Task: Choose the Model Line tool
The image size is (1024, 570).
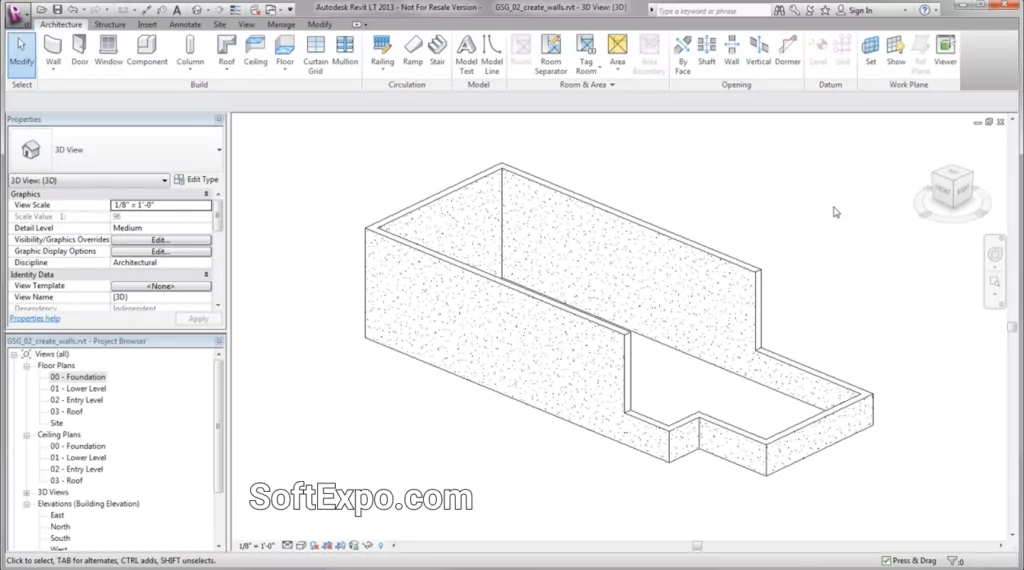Action: pos(492,55)
